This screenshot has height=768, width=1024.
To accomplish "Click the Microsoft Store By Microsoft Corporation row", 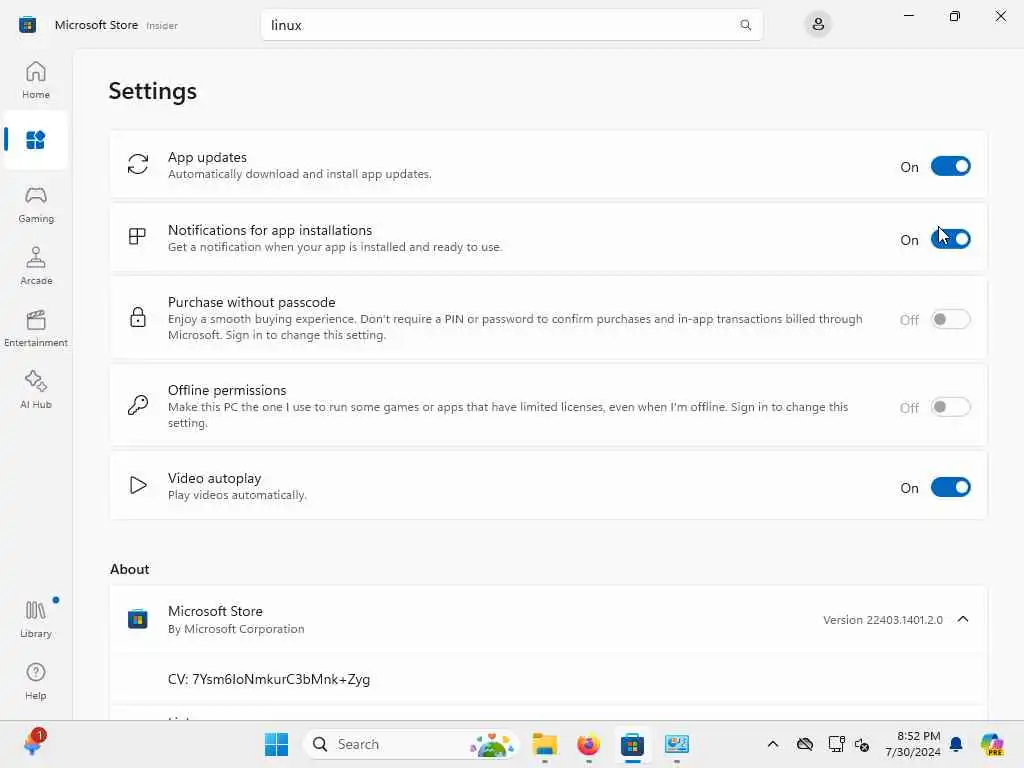I will (x=548, y=619).
